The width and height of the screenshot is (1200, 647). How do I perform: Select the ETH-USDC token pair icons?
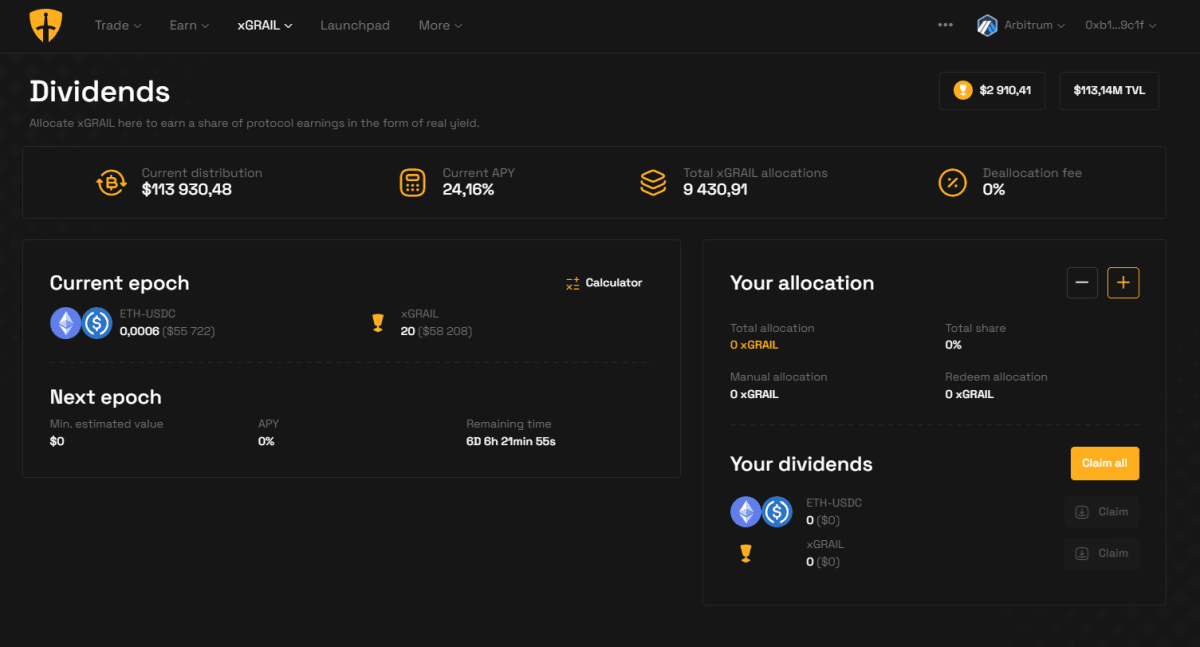[x=81, y=322]
